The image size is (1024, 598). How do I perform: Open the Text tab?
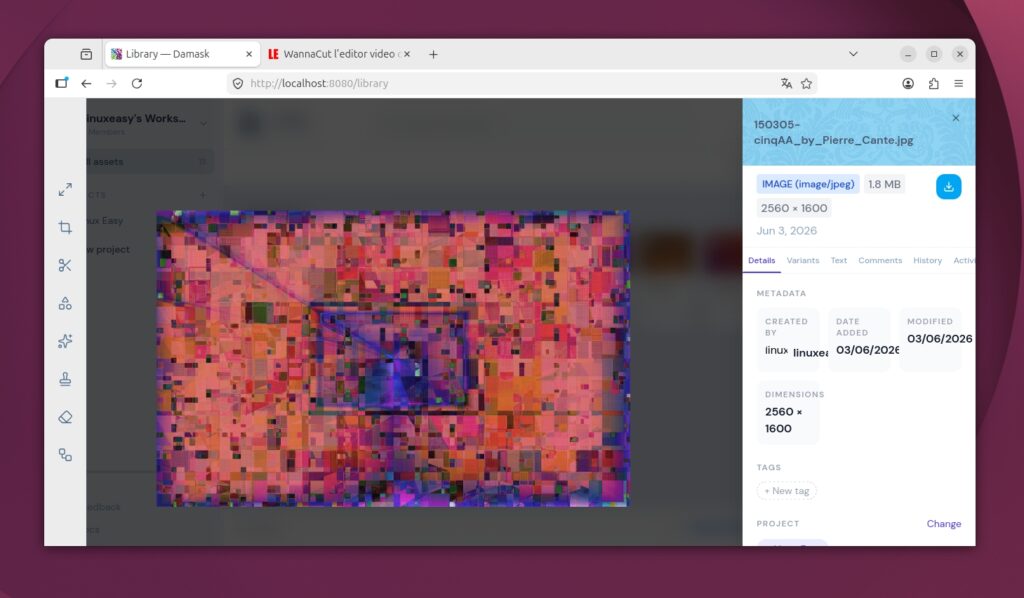[x=839, y=260]
